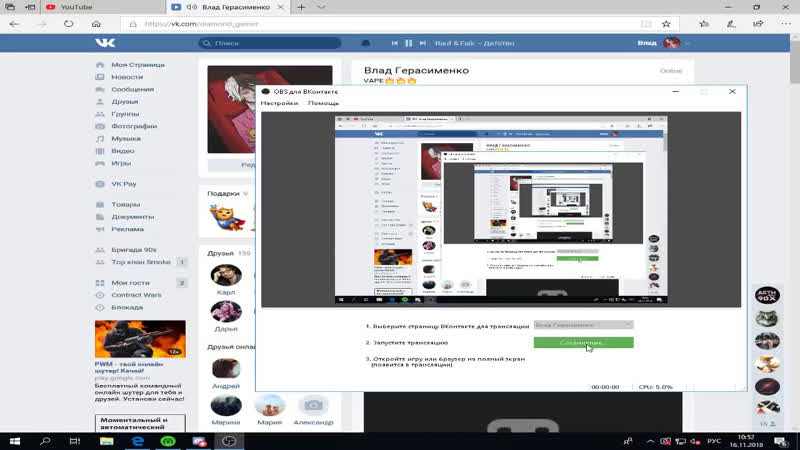Image resolution: width=800 pixels, height=450 pixels.
Task: Open Windows action center notifications
Action: tap(781, 441)
